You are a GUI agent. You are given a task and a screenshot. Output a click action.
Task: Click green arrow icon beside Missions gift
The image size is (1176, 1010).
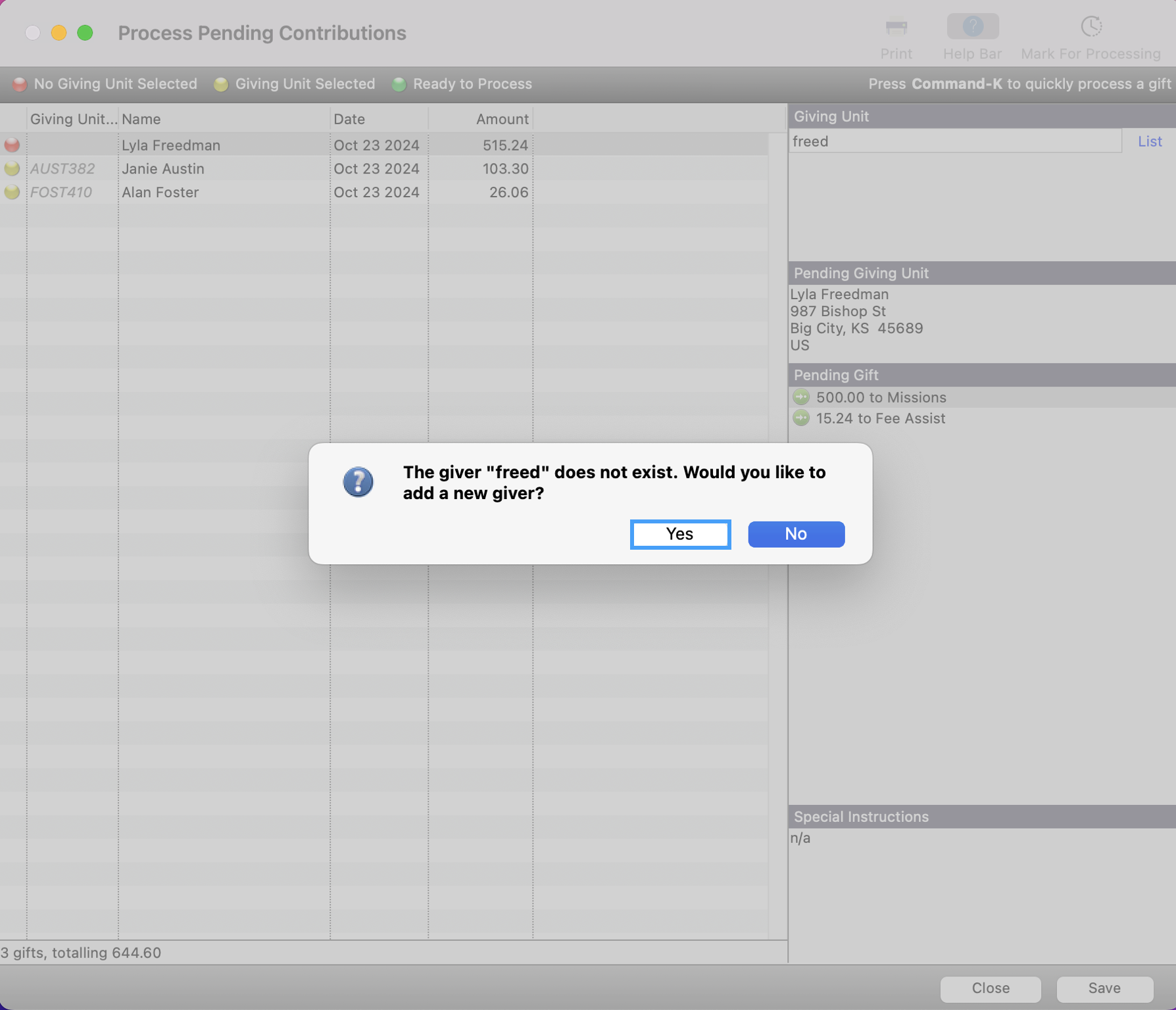click(x=801, y=397)
